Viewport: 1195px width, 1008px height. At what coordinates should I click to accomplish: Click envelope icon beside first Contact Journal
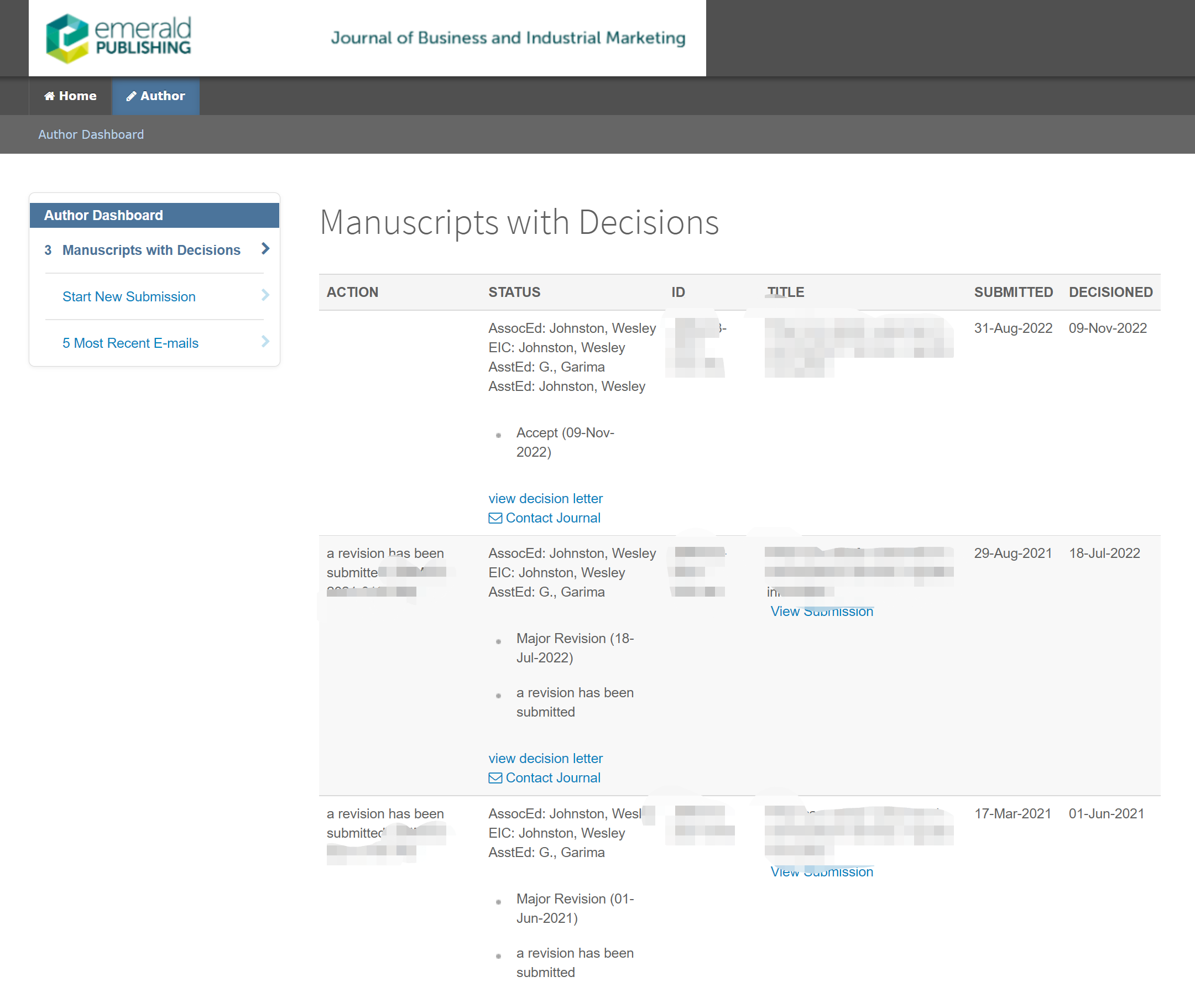click(x=495, y=518)
